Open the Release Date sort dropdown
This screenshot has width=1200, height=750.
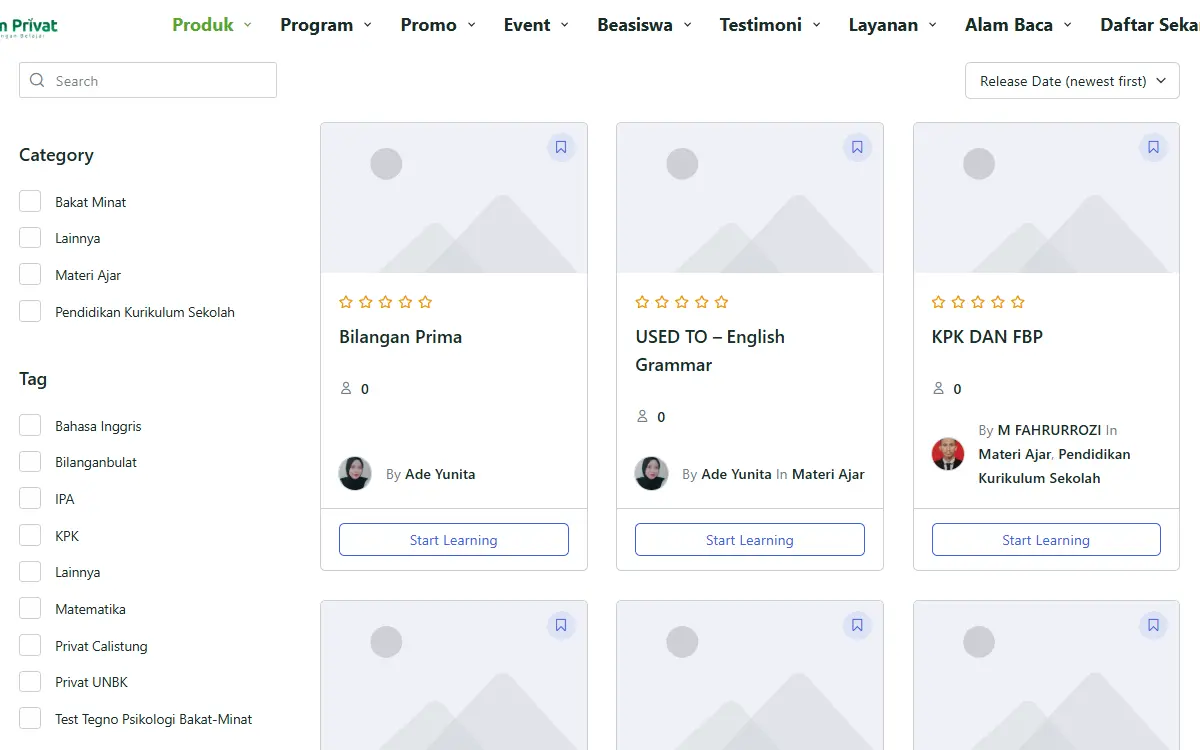(1072, 81)
